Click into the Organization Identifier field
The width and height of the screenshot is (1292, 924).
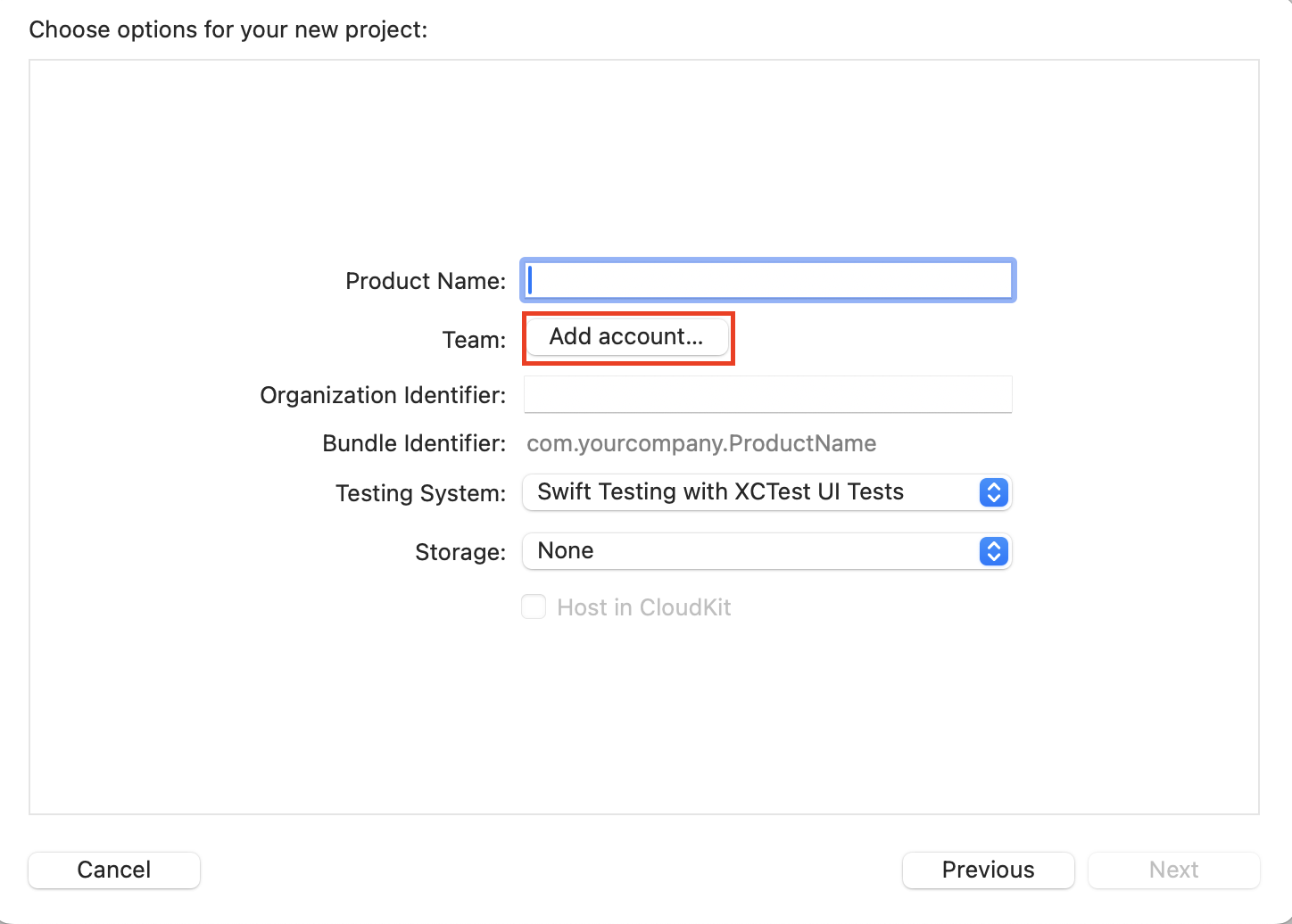(x=768, y=394)
